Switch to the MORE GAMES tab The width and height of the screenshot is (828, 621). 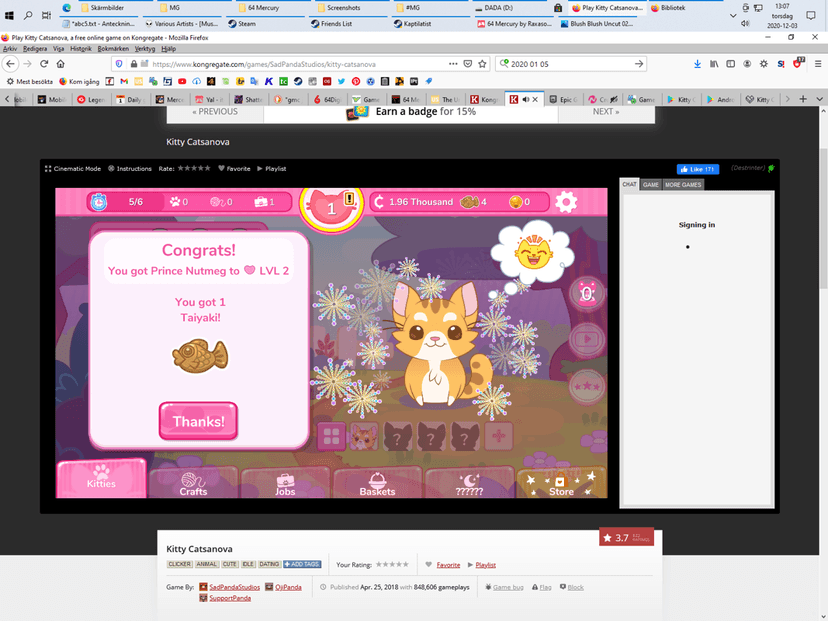click(683, 184)
